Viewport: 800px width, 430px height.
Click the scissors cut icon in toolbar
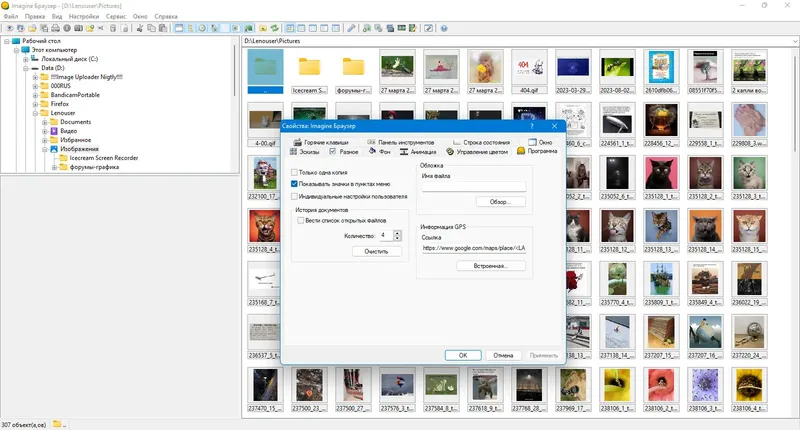click(x=140, y=28)
